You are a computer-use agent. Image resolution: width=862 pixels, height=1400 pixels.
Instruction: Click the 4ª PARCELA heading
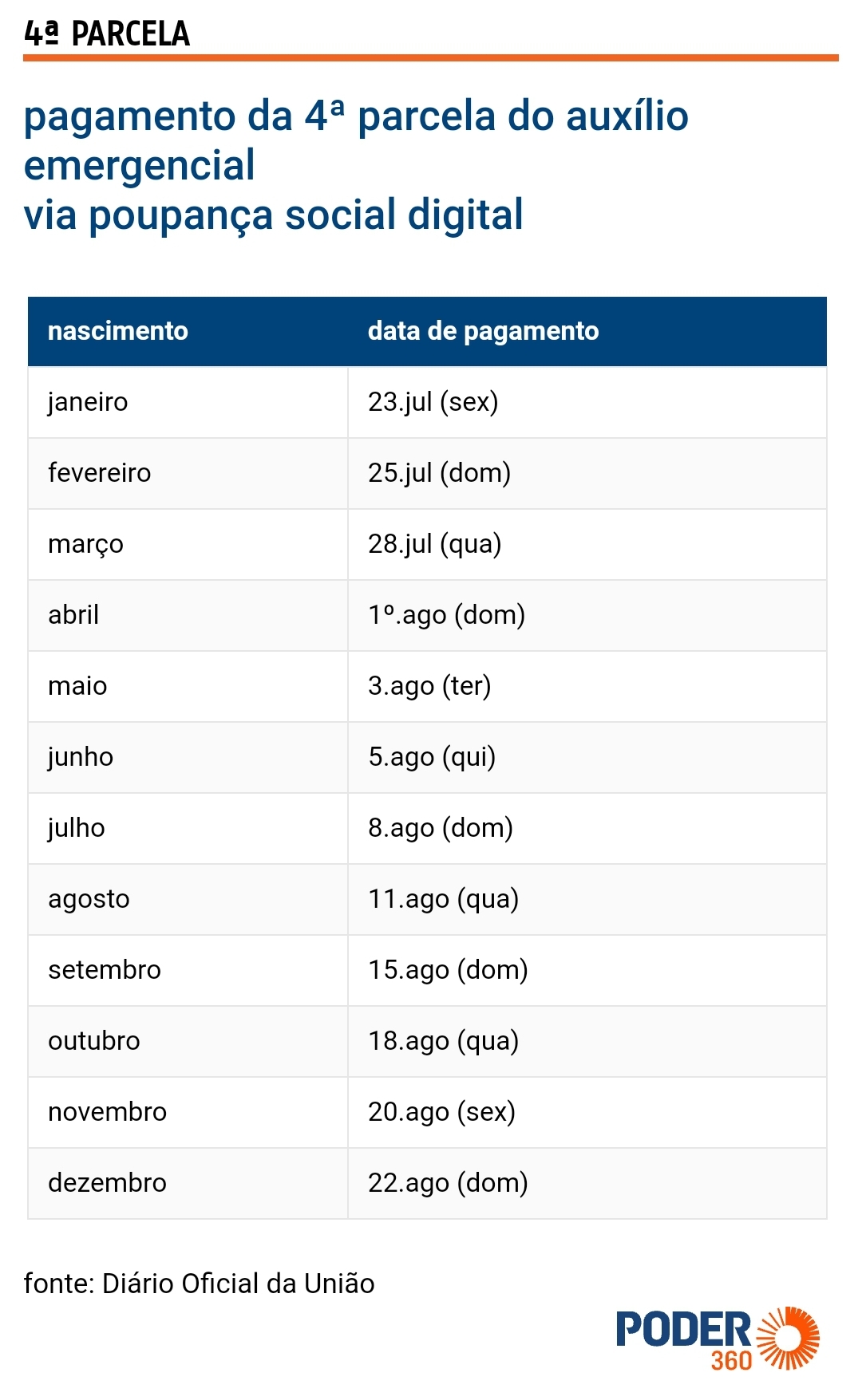(107, 34)
